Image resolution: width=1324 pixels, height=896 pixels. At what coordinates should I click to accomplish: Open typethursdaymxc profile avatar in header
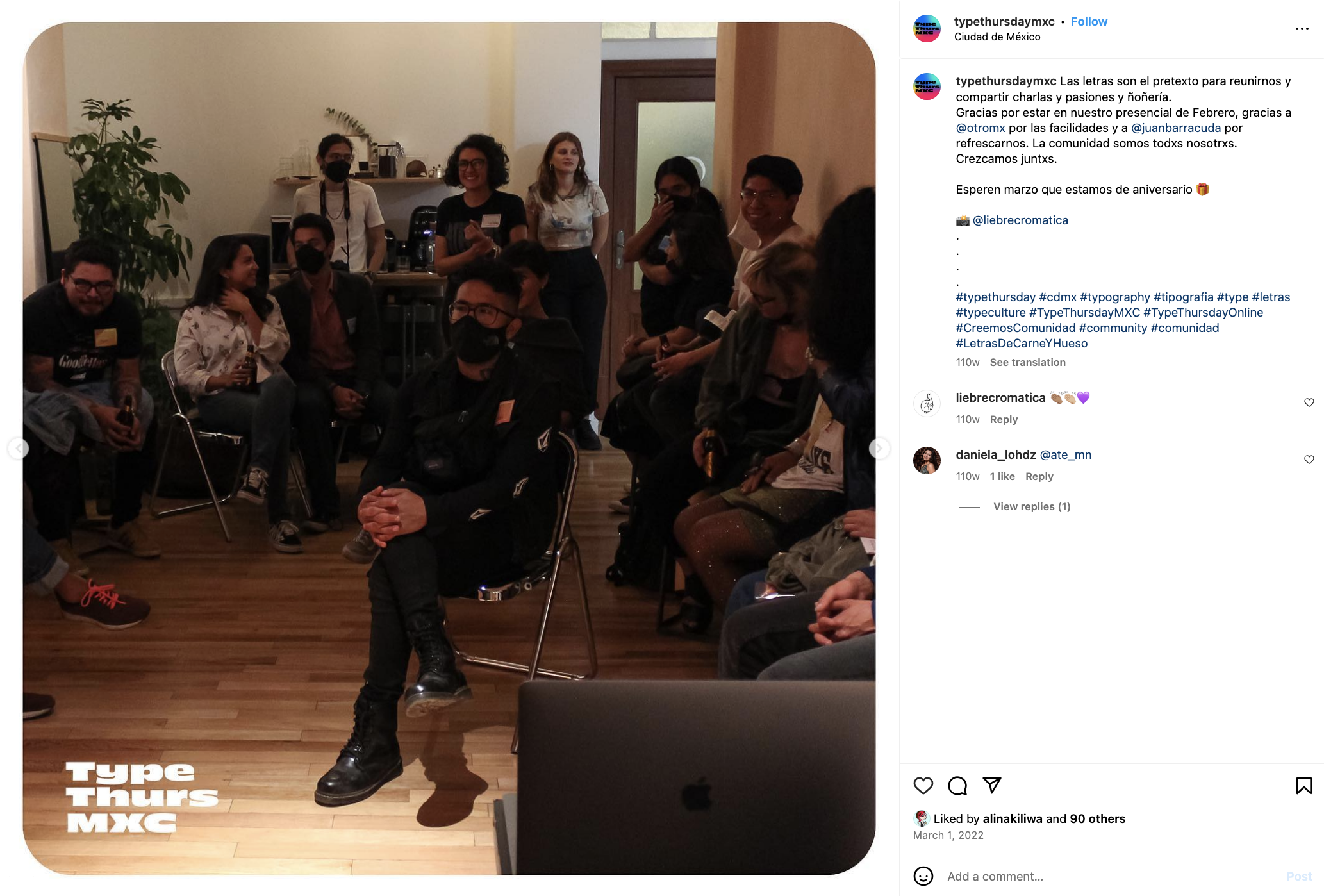pyautogui.click(x=927, y=29)
